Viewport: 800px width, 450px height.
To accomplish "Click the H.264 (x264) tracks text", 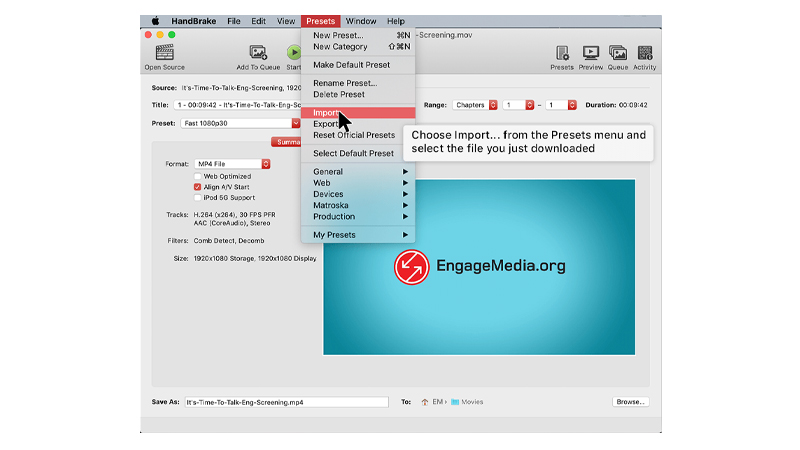I will coord(234,215).
